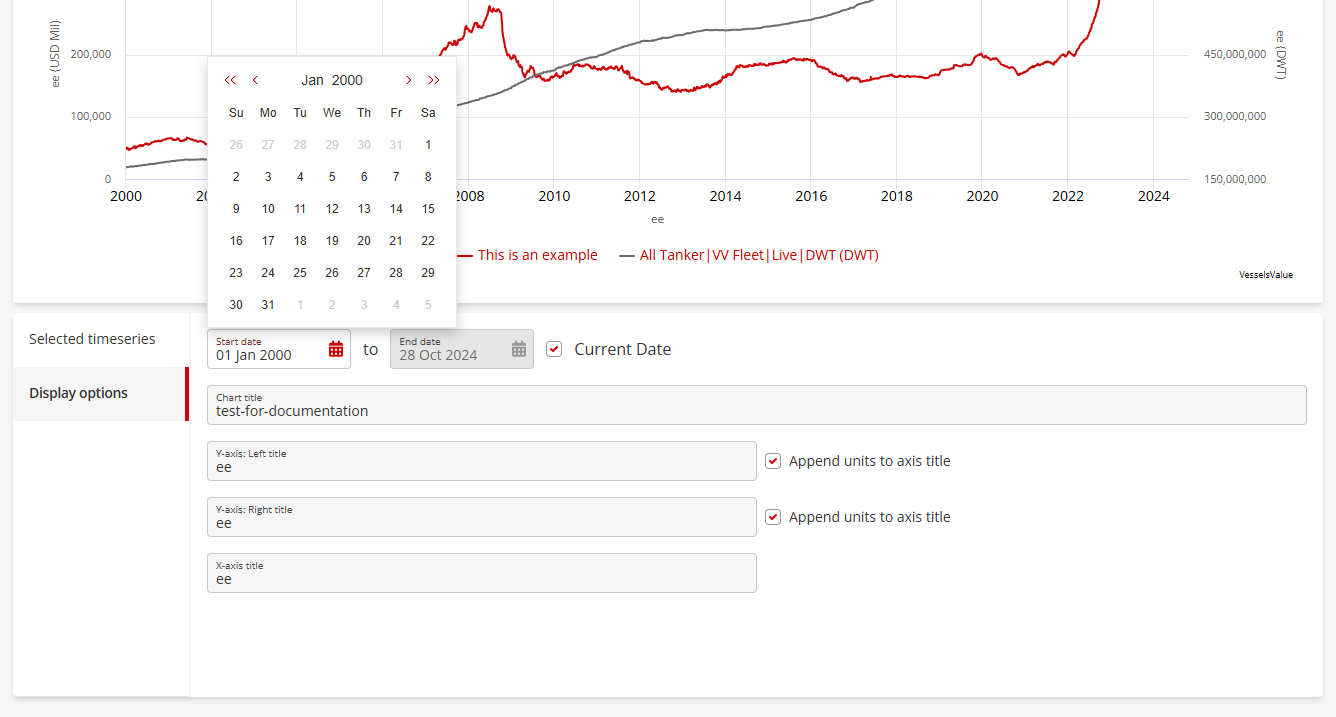Switch to the 'Selected timeseries' tab
This screenshot has width=1336, height=717.
click(x=92, y=338)
